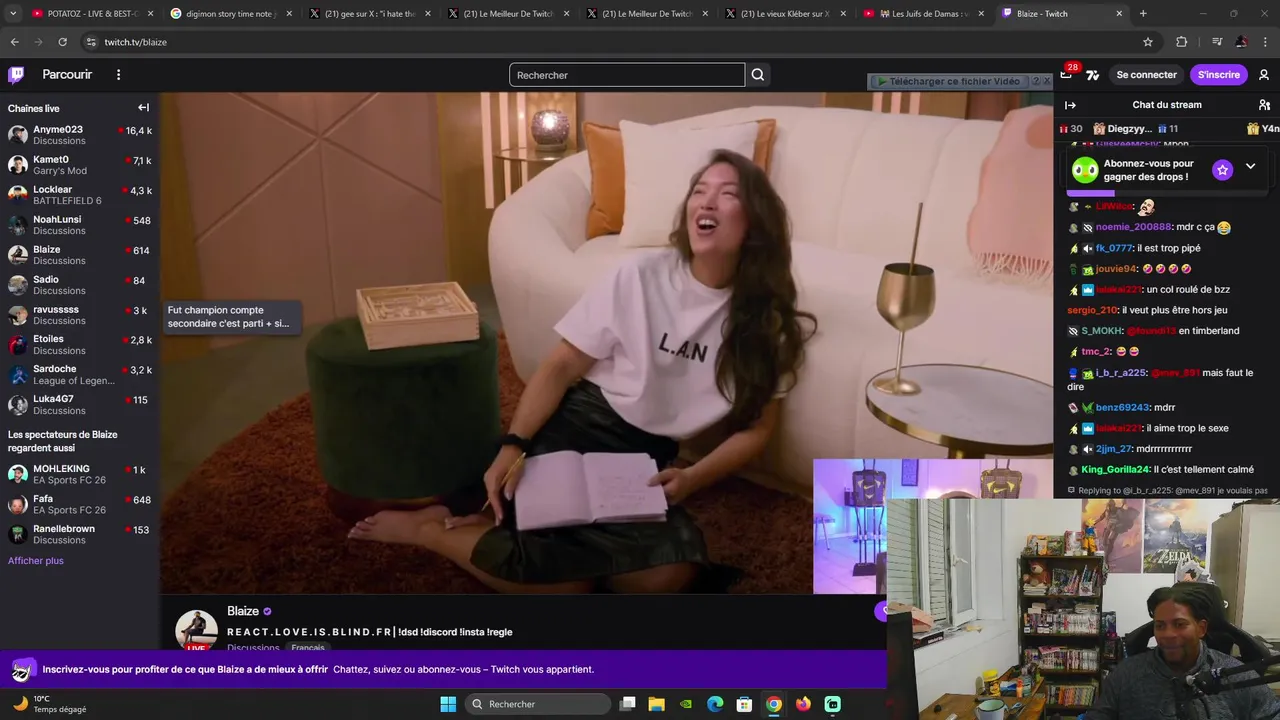Screen dimensions: 1280x720
Task: Open help on video download bar
Action: [x=1036, y=81]
